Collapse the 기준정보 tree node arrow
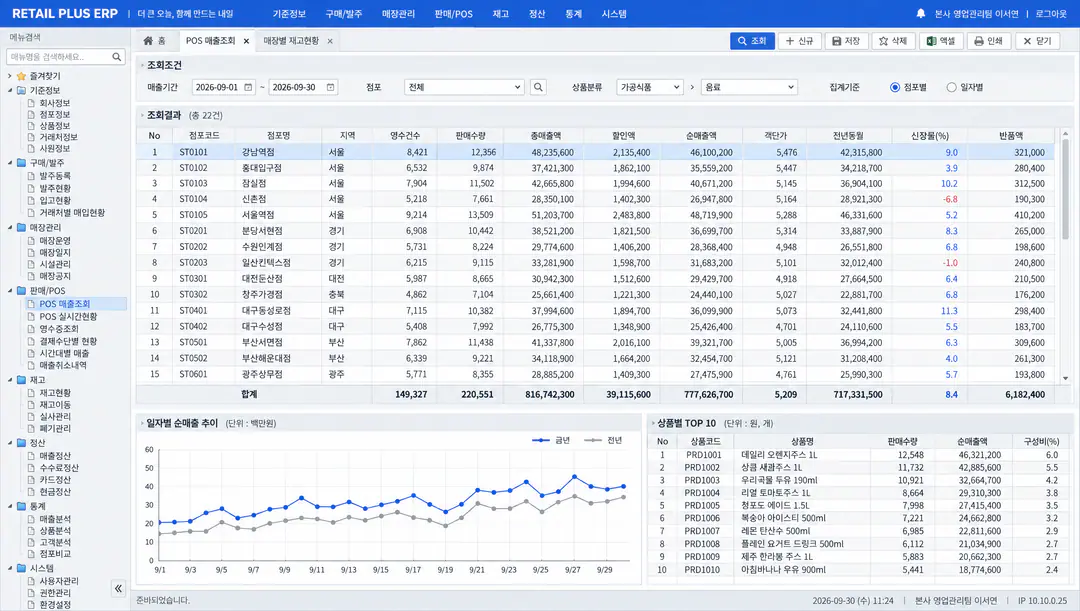Image resolution: width=1080 pixels, height=611 pixels. click(10, 90)
